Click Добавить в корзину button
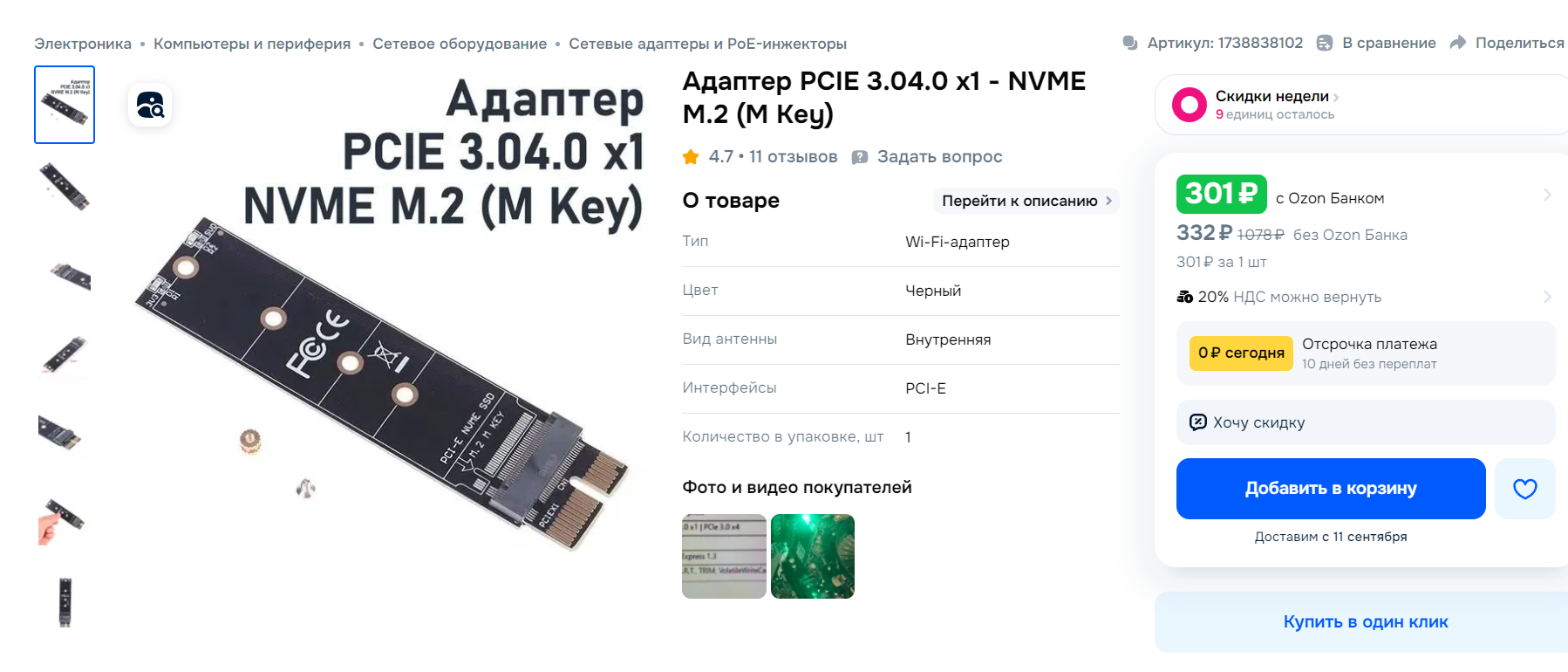The height and width of the screenshot is (672, 1568). point(1331,489)
